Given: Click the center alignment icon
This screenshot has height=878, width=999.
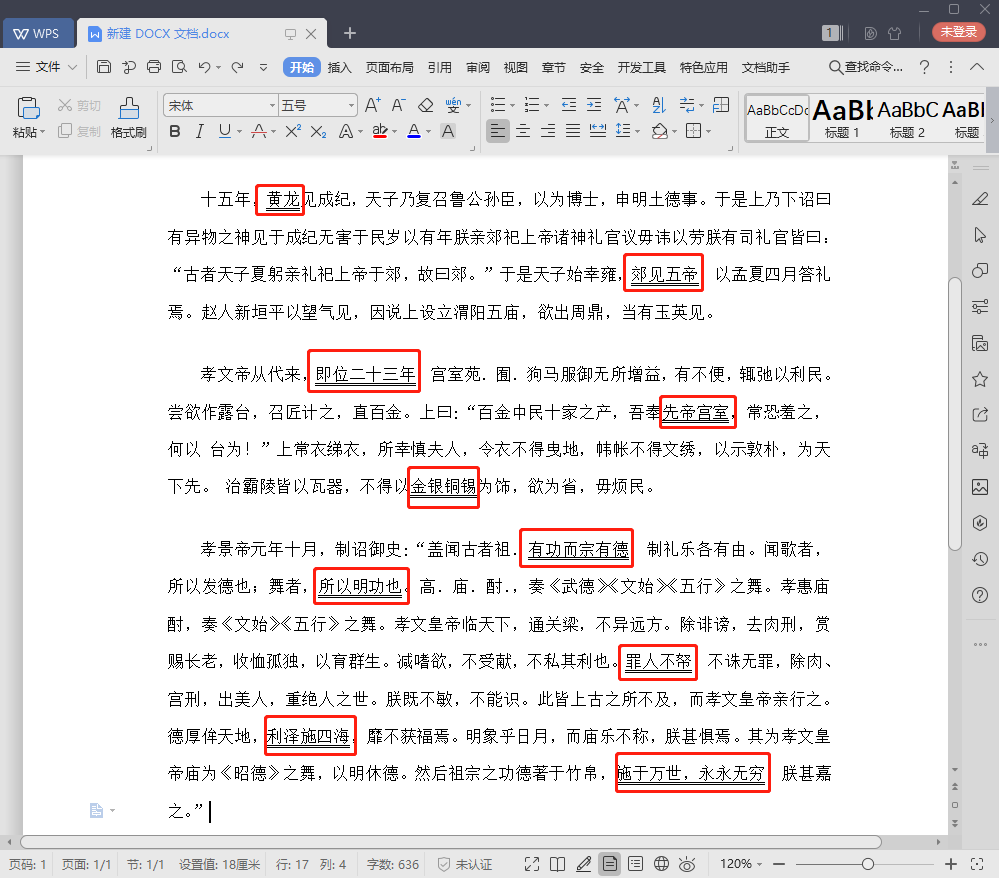Looking at the screenshot, I should [x=523, y=131].
